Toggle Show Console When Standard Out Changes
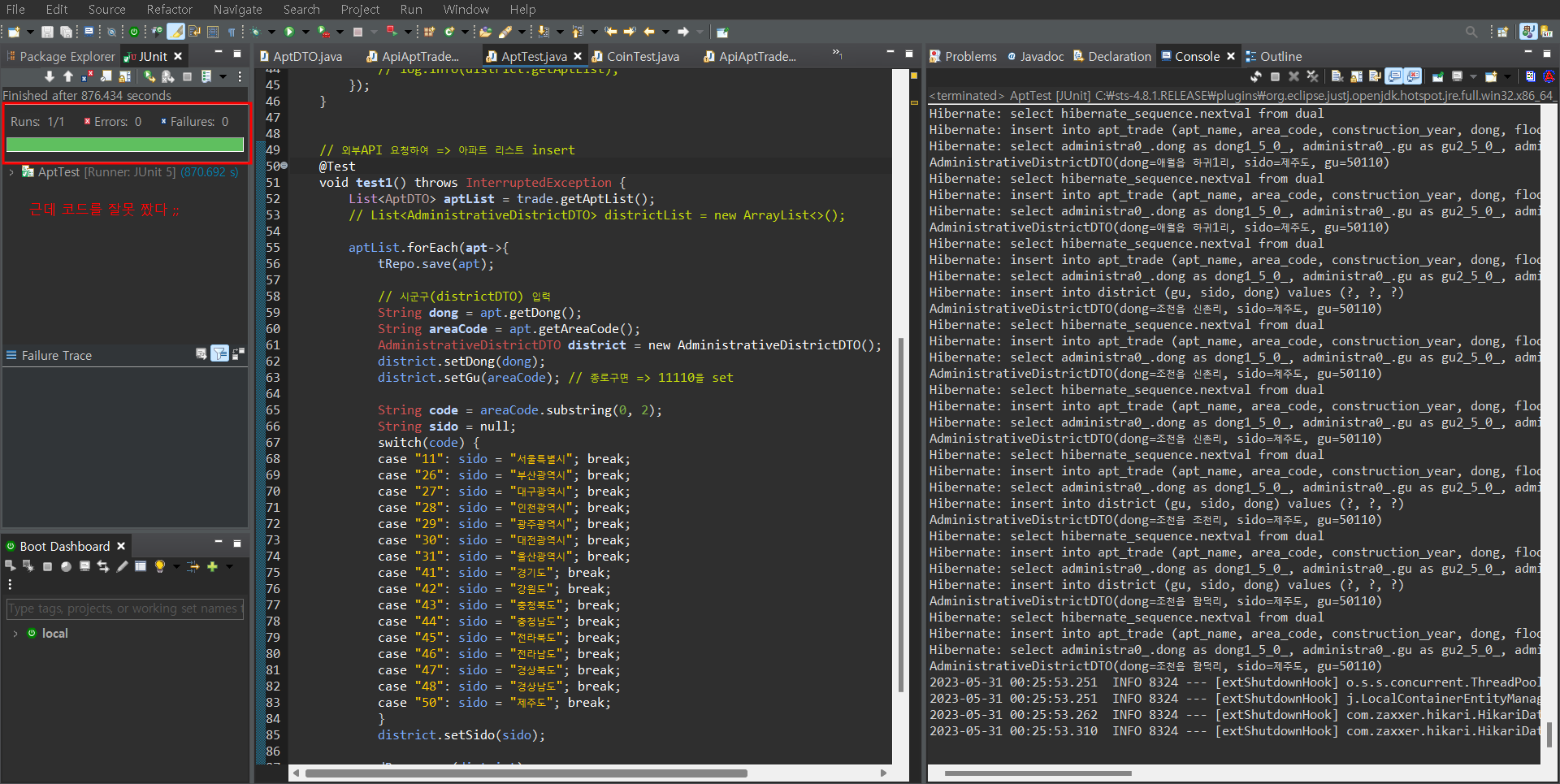The image size is (1560, 784). [x=1394, y=76]
